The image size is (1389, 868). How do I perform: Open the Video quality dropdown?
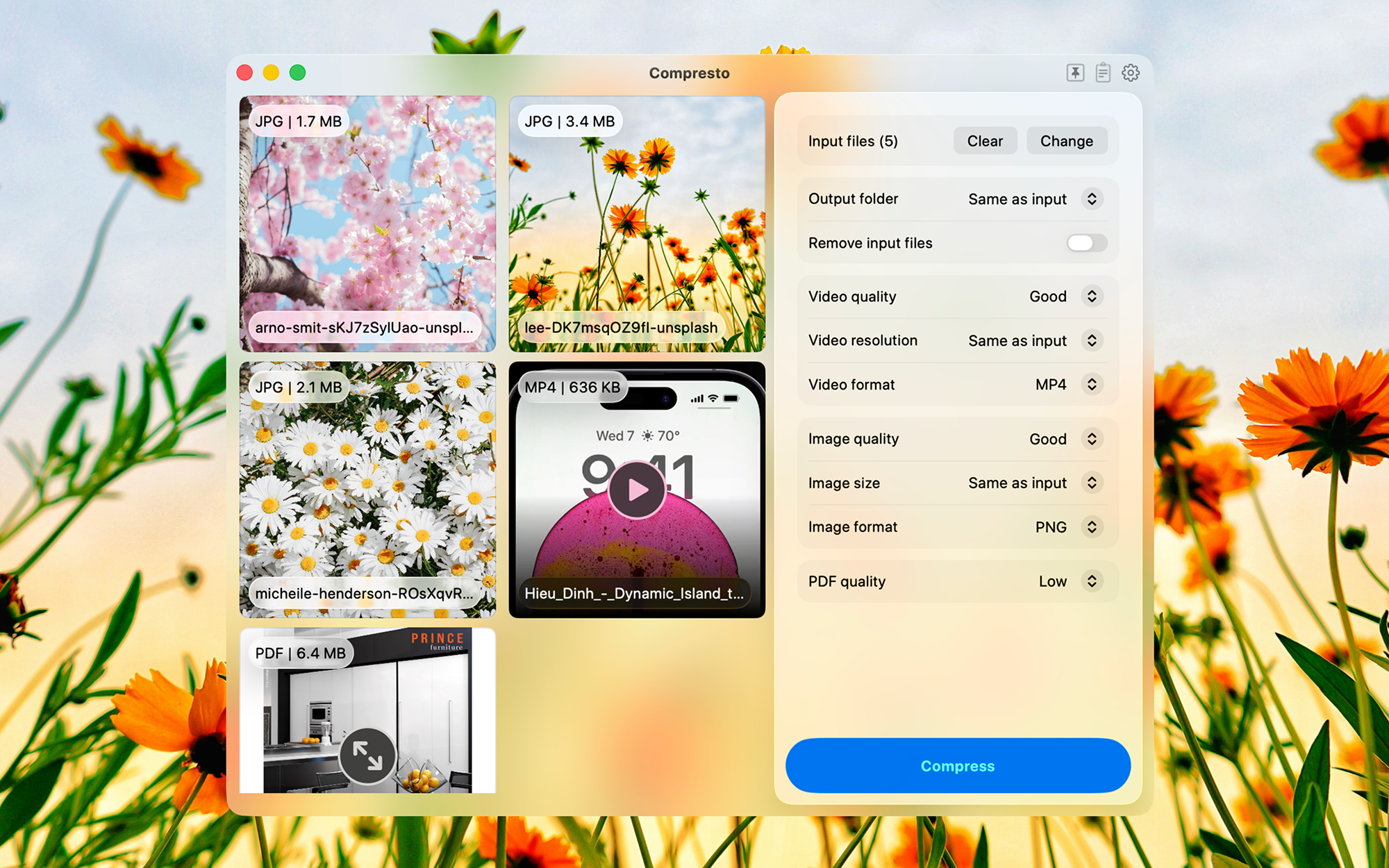[x=1093, y=297]
